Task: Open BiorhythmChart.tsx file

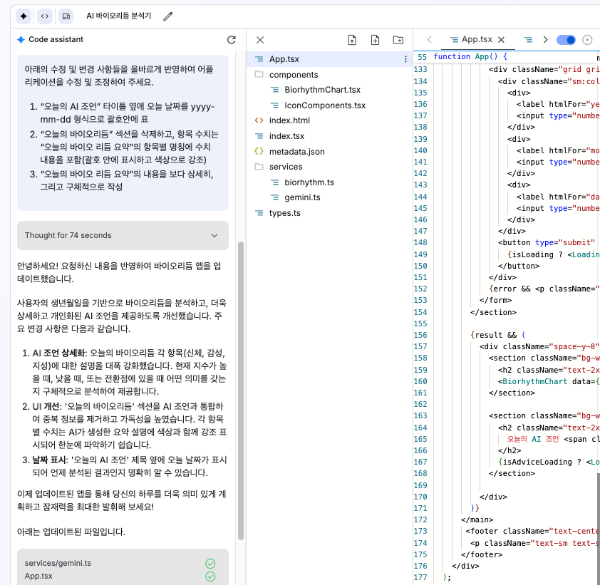Action: tap(322, 90)
